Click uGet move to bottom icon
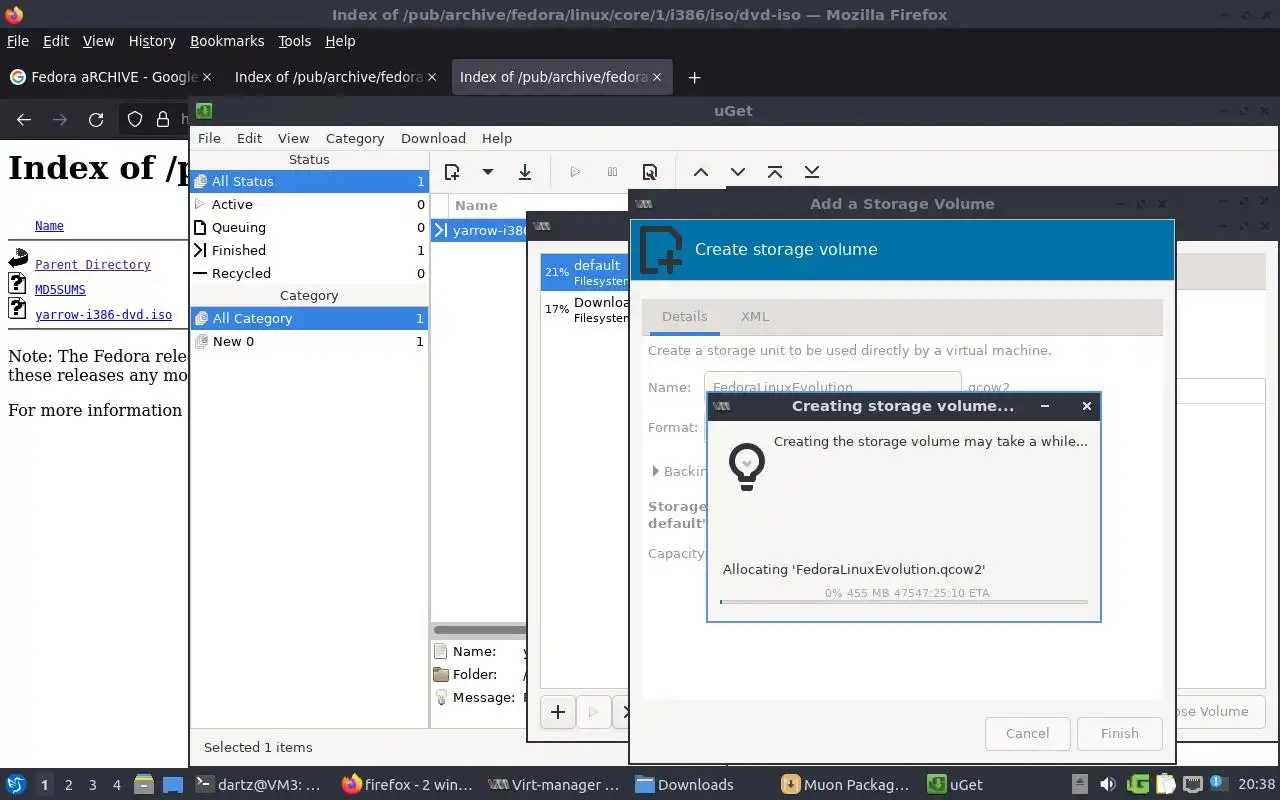Image resolution: width=1280 pixels, height=800 pixels. (x=812, y=172)
